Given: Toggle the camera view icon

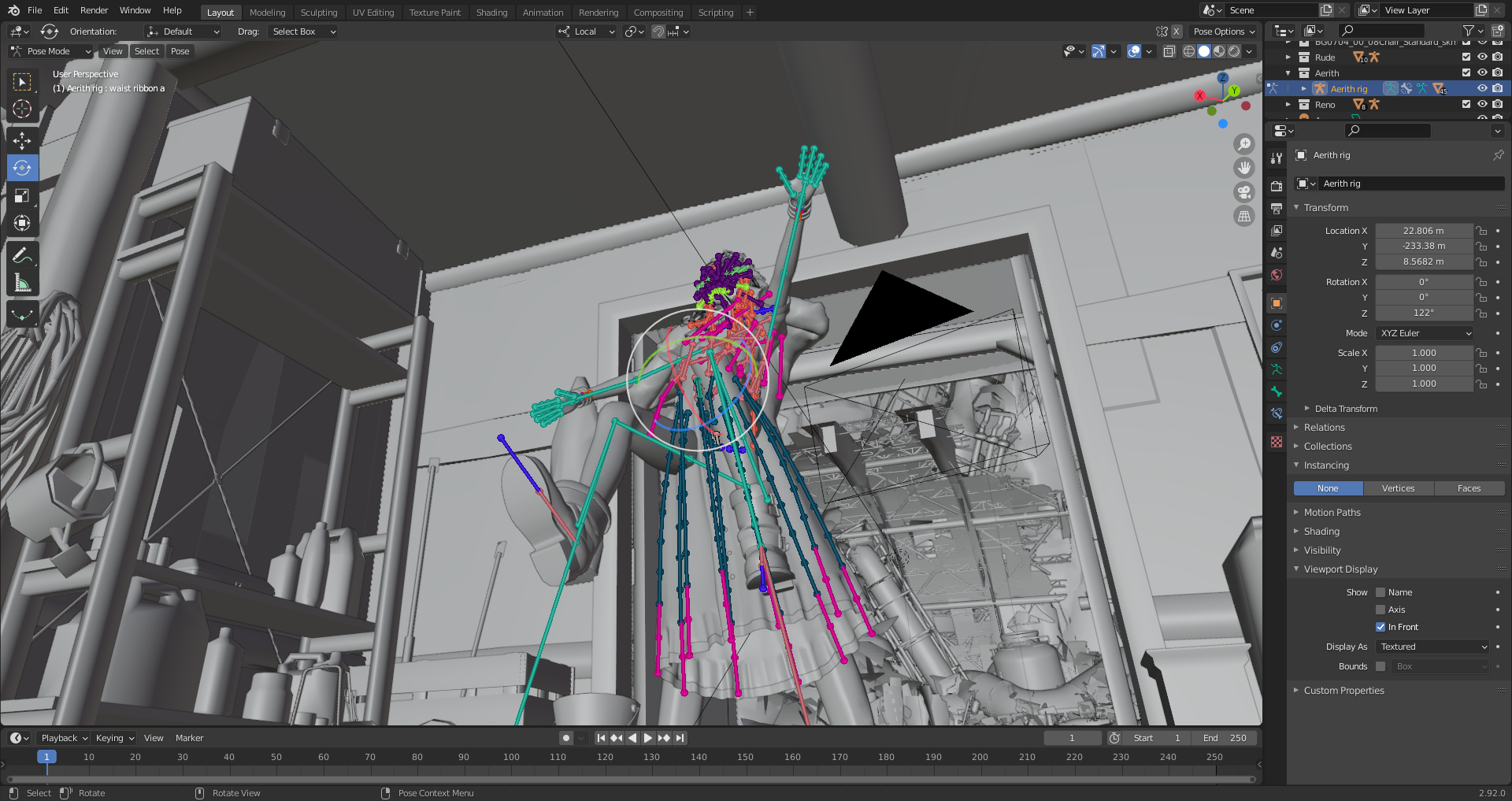Looking at the screenshot, I should 1244,192.
